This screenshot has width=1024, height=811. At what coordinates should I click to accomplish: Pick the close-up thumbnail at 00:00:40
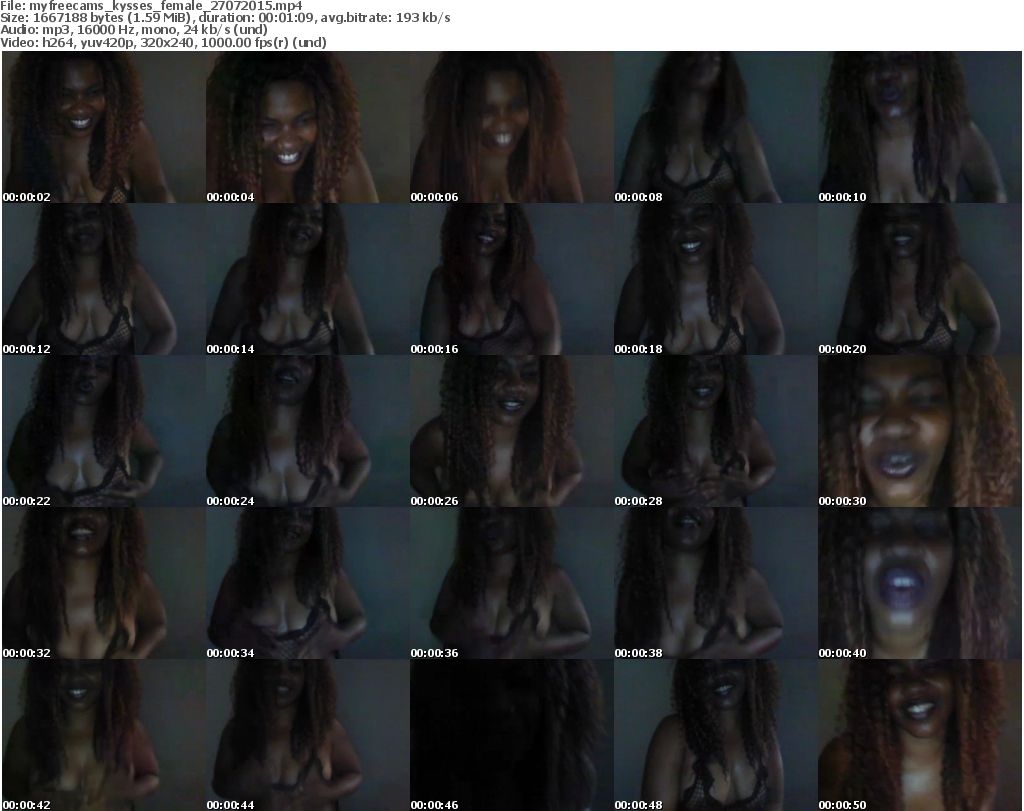920,583
